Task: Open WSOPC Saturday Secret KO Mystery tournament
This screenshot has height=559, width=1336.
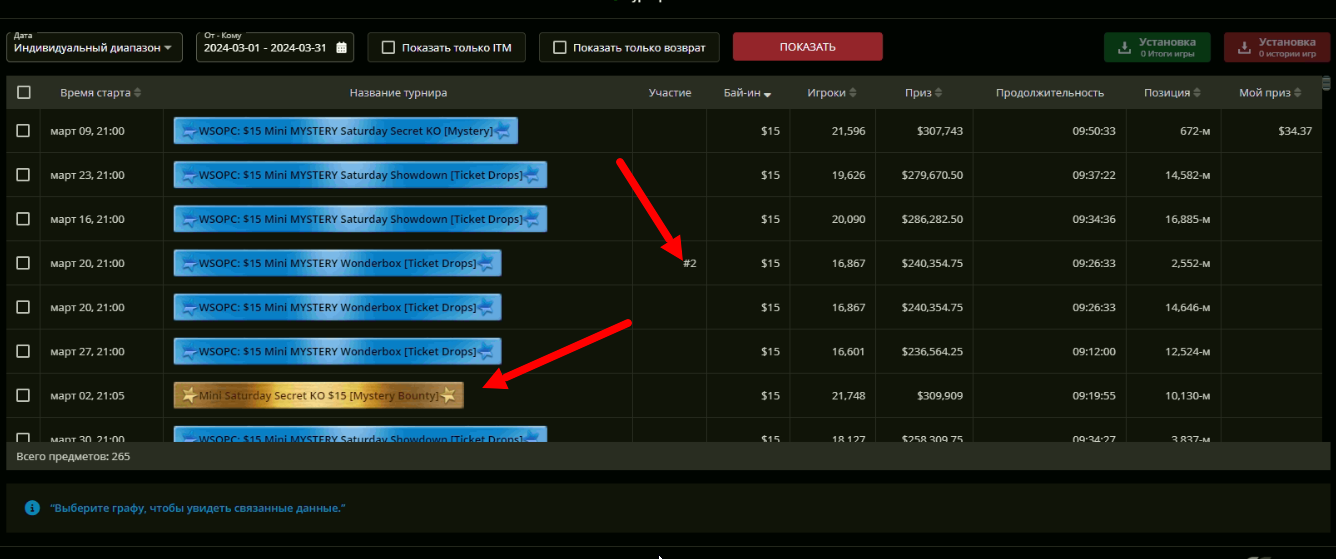Action: click(346, 131)
